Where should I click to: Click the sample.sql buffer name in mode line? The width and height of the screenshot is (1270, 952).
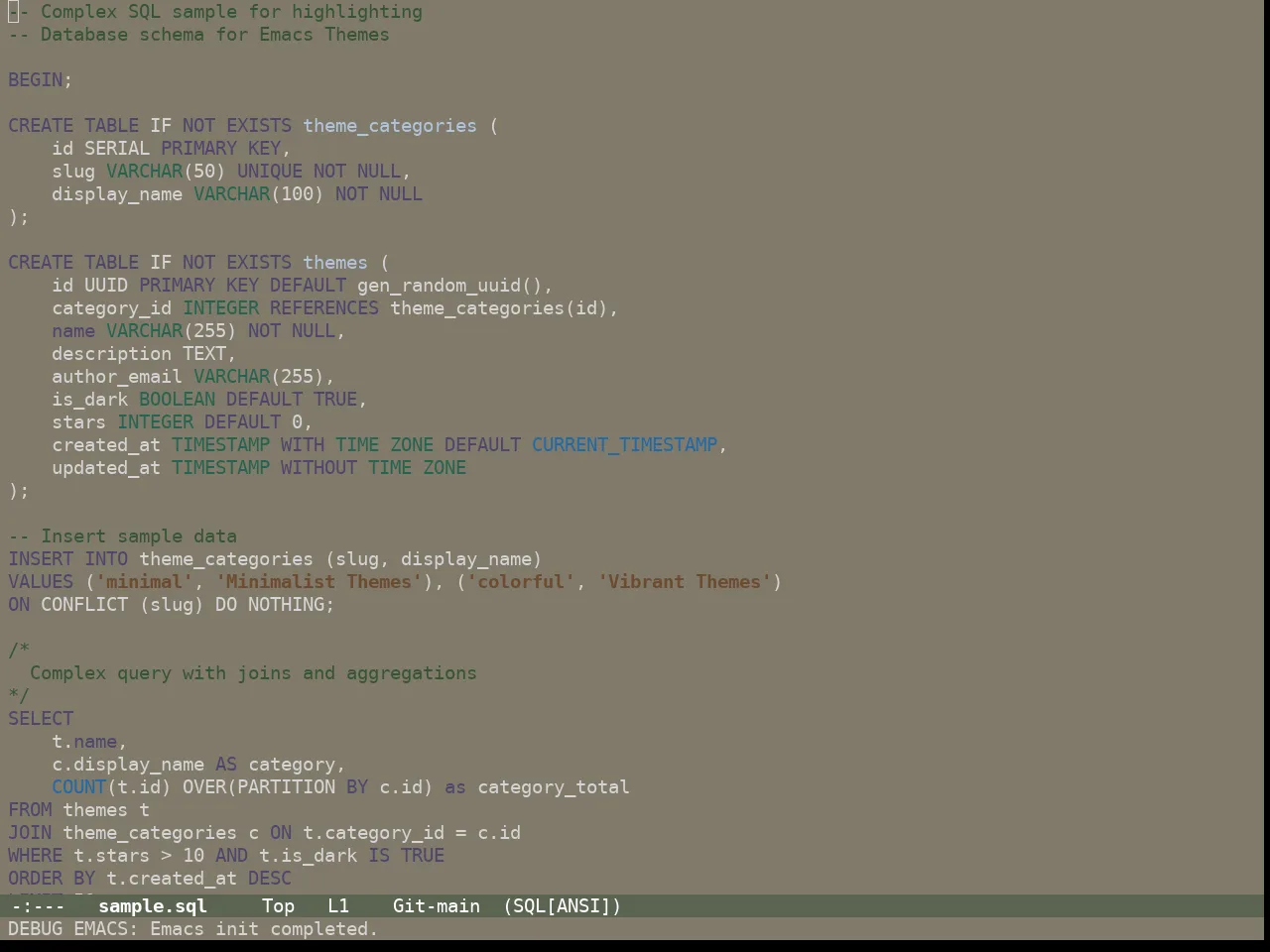[153, 906]
